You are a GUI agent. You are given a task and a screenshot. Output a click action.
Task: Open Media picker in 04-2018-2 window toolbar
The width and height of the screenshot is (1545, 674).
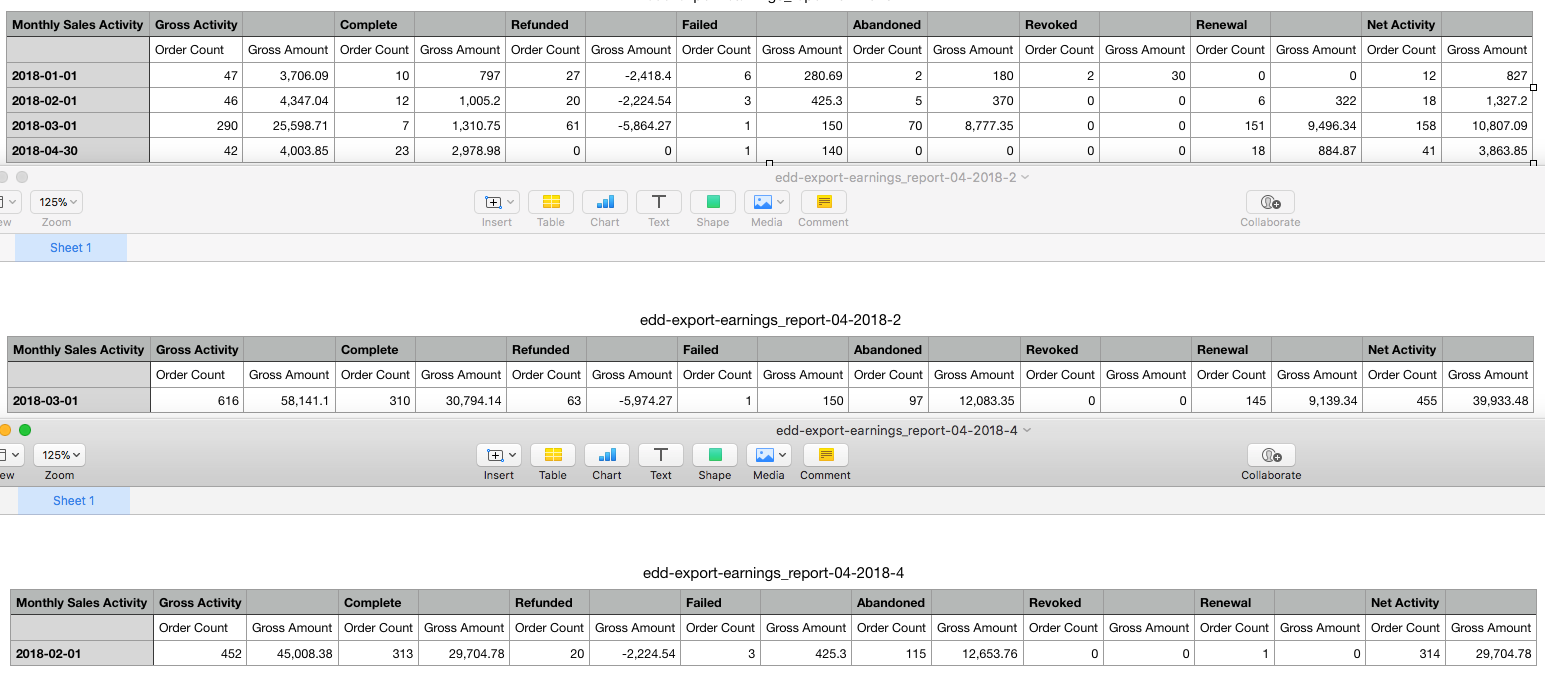pyautogui.click(x=767, y=202)
